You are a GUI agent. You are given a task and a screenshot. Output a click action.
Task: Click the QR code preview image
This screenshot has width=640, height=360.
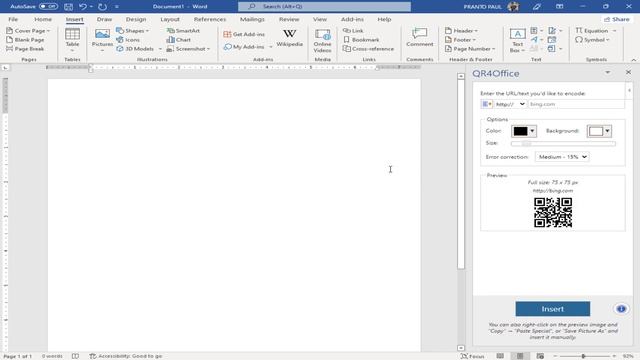tap(553, 212)
